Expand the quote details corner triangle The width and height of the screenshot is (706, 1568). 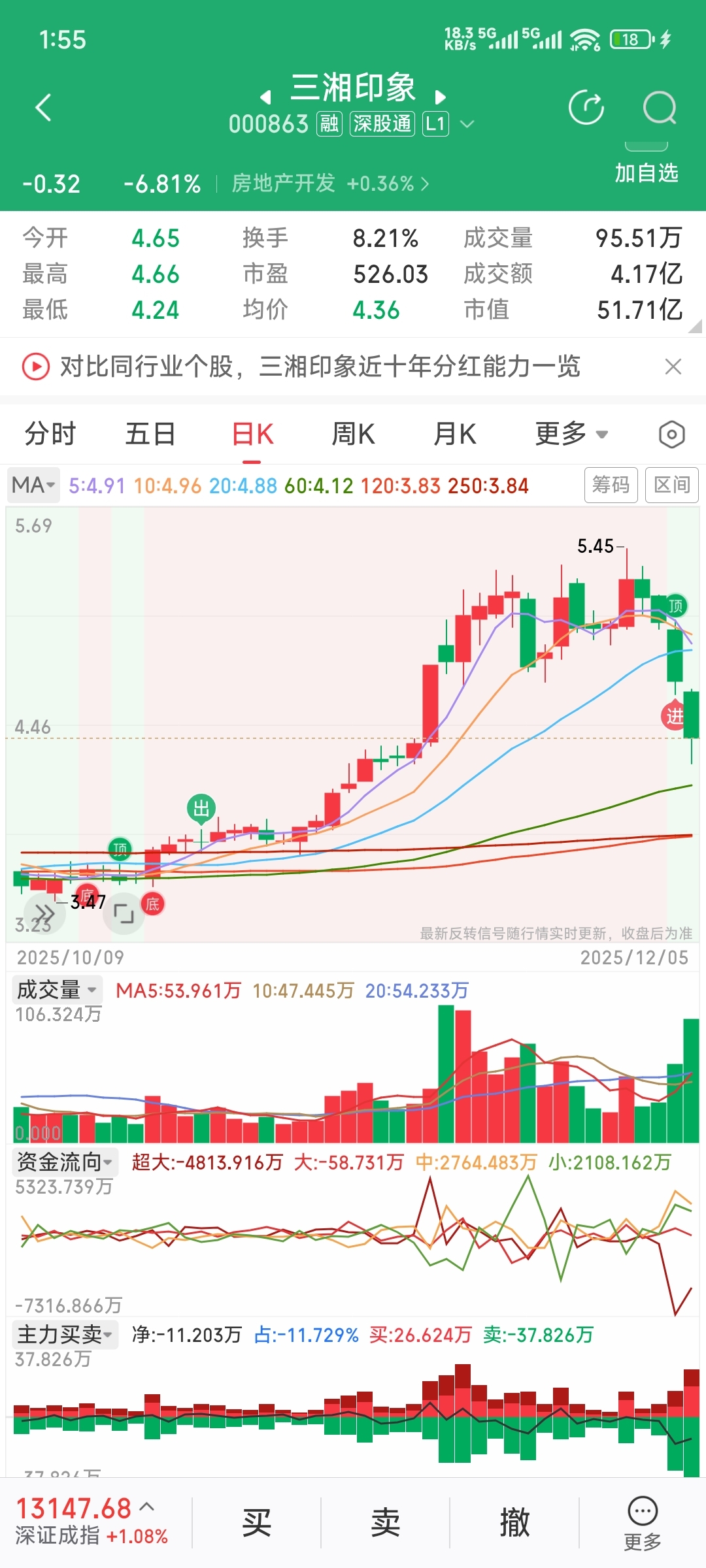click(695, 326)
